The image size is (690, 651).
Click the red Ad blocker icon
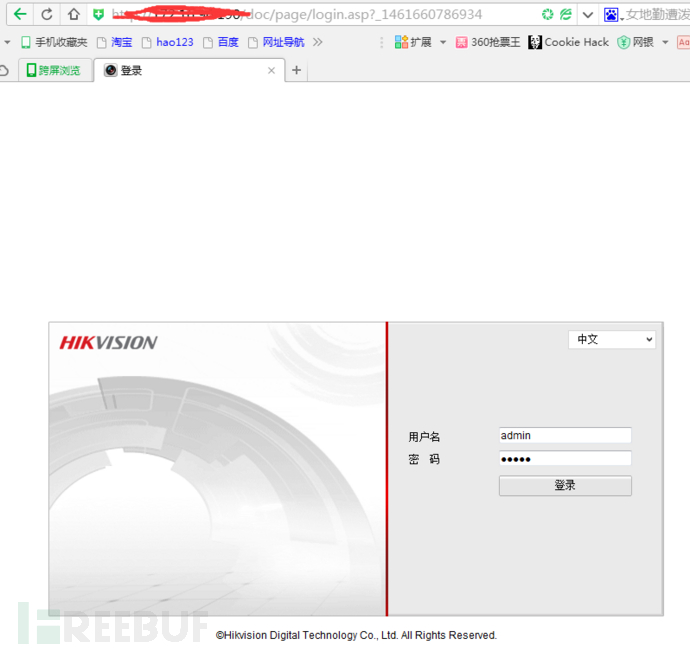pos(683,42)
